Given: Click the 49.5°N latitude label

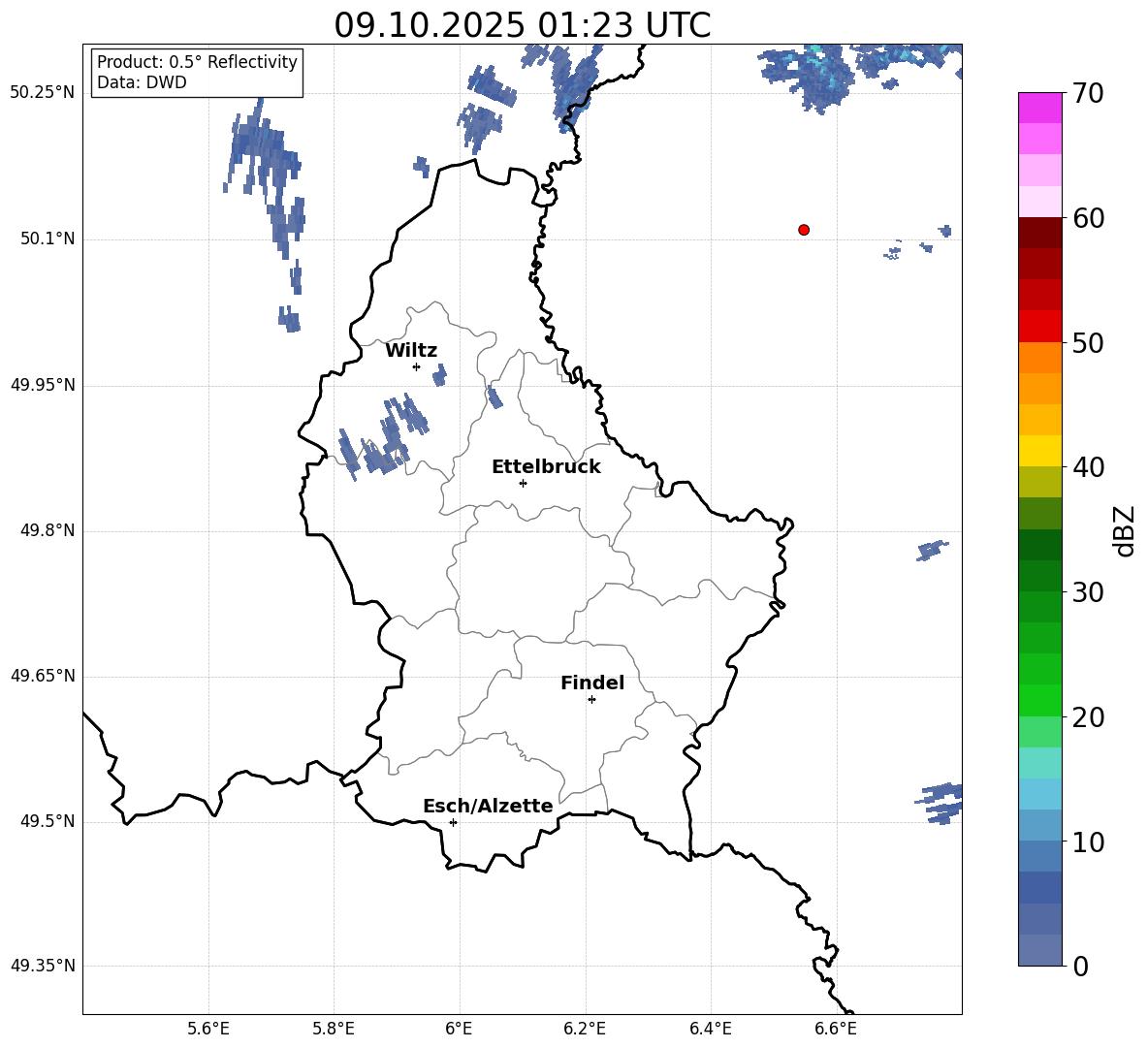Looking at the screenshot, I should 47,821.
